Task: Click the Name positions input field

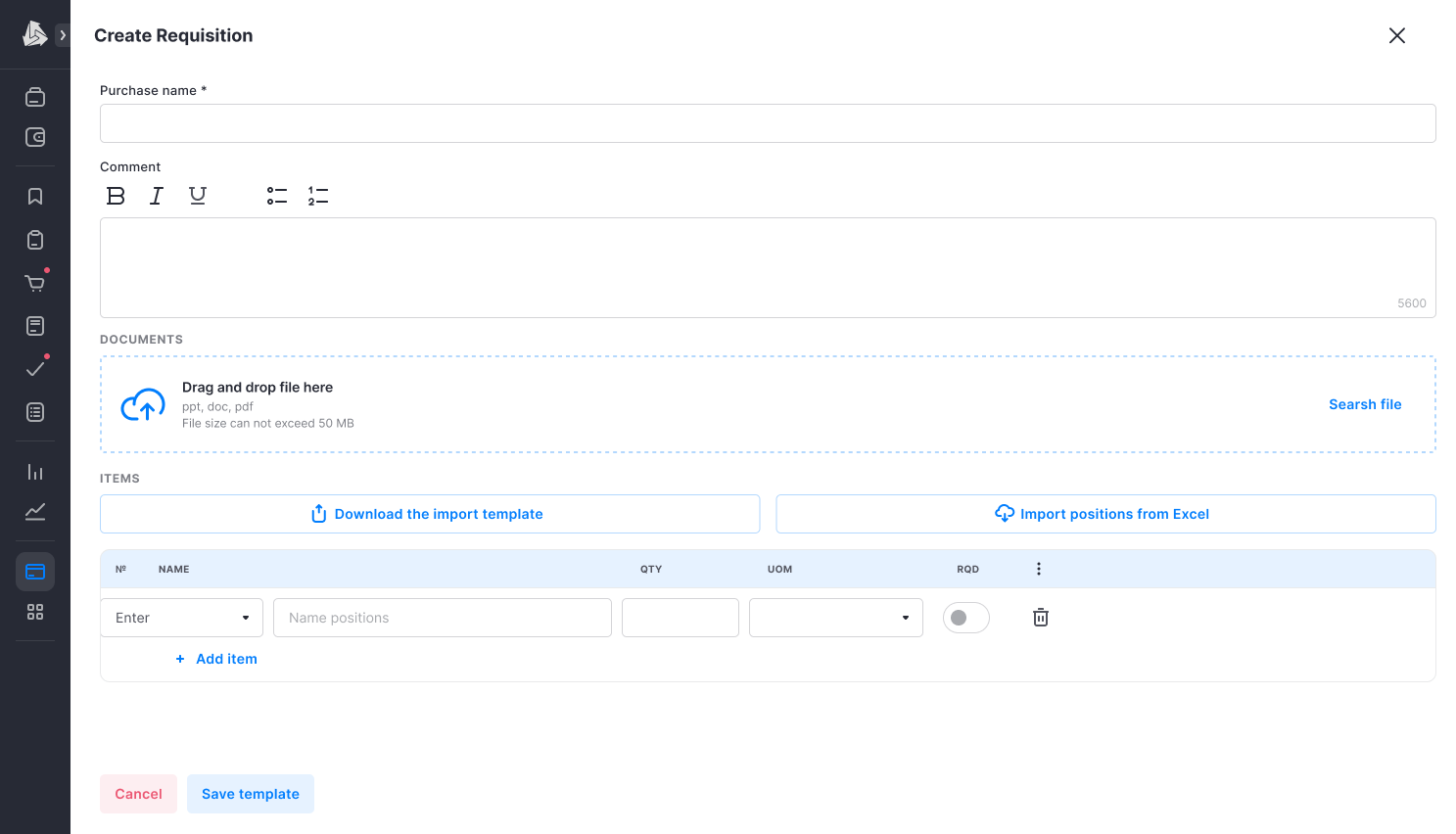Action: [x=443, y=618]
